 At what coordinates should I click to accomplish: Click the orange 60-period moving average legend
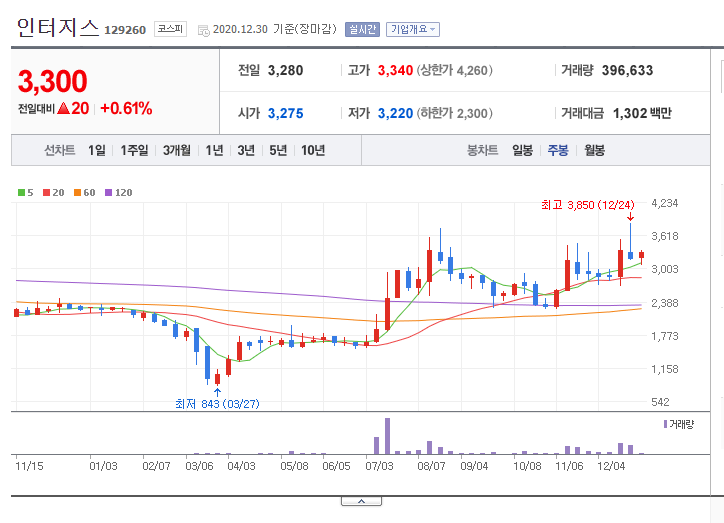(x=84, y=192)
